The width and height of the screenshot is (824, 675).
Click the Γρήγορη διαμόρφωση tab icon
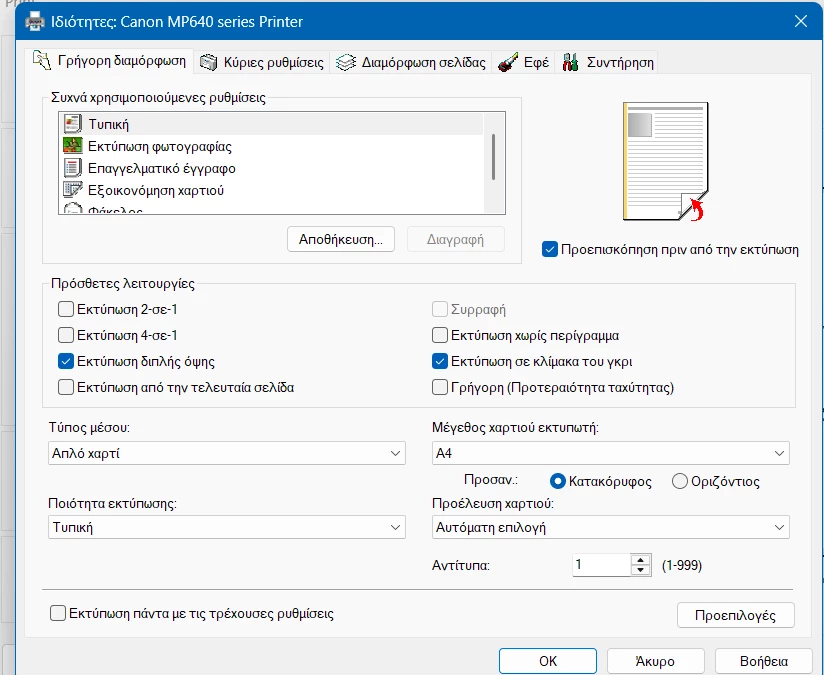click(x=42, y=60)
